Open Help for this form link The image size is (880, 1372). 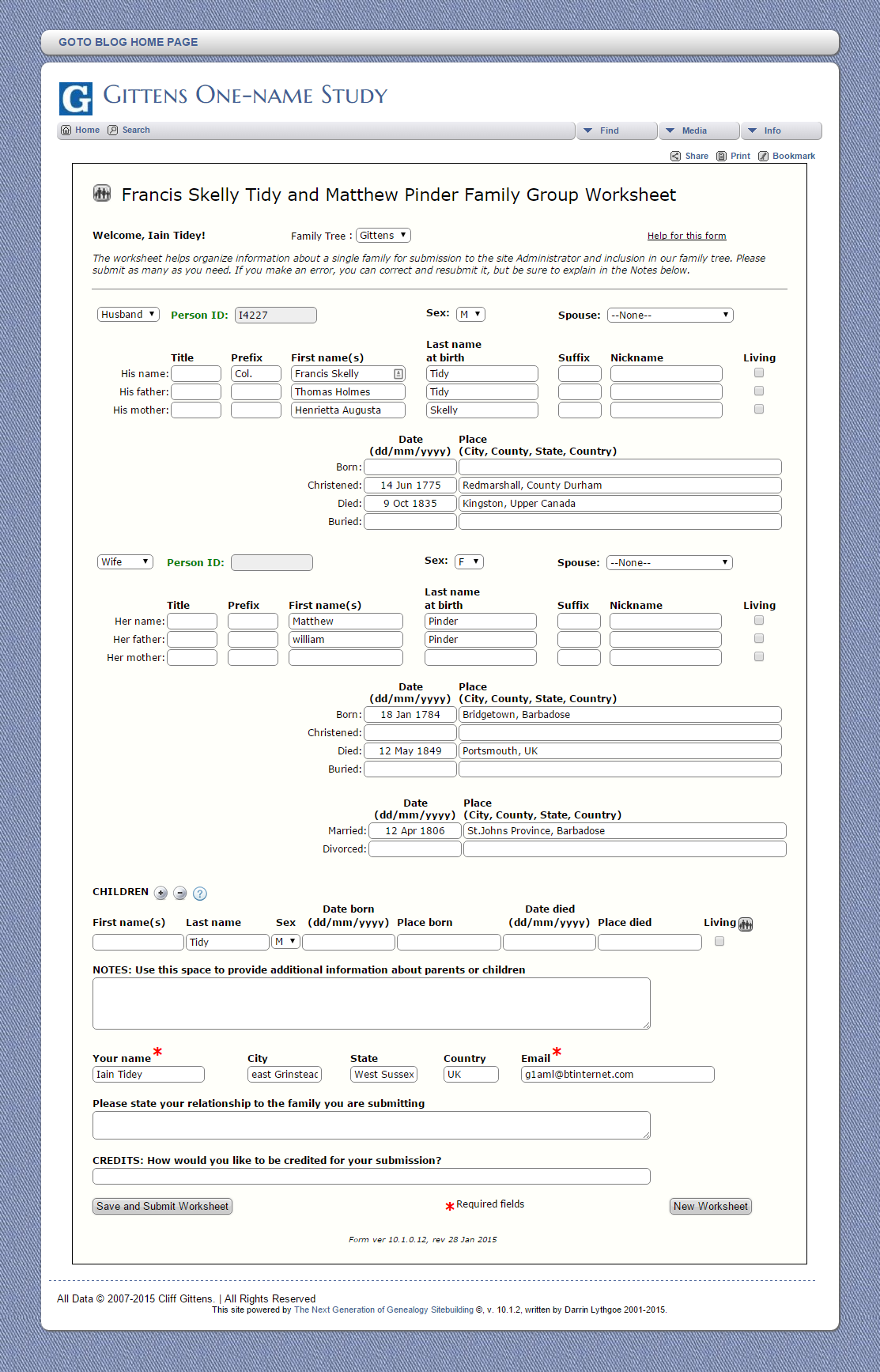tap(686, 236)
